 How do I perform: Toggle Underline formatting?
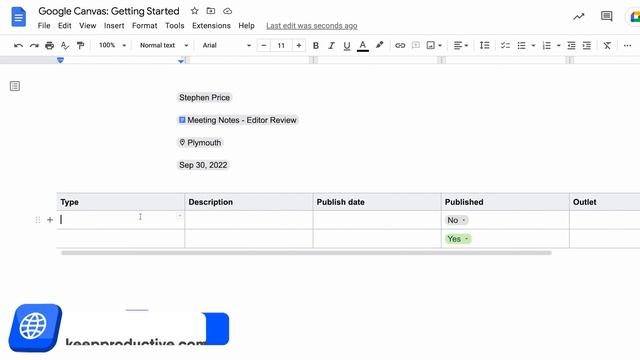(x=347, y=46)
